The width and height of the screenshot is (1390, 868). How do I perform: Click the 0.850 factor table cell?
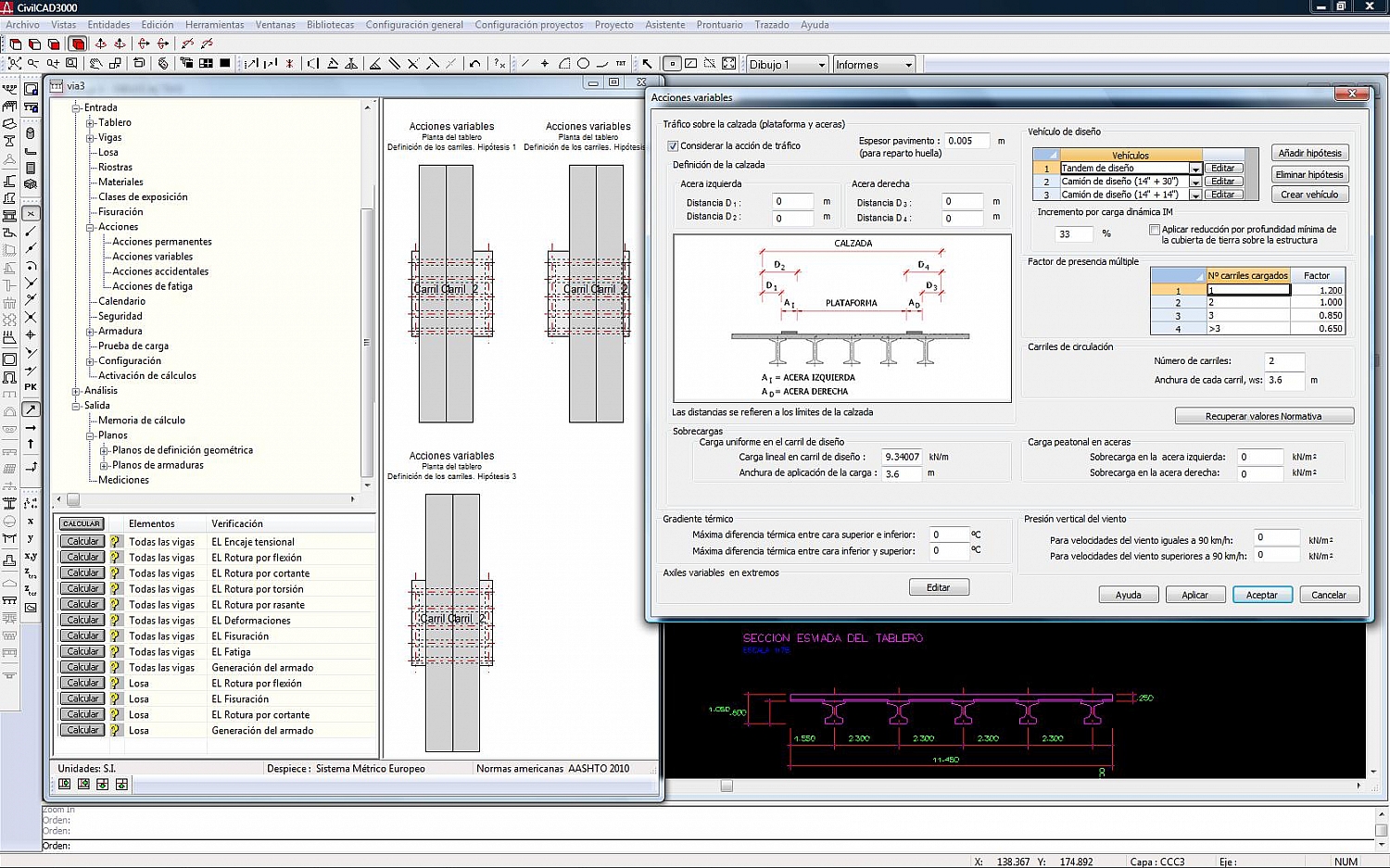click(1317, 315)
